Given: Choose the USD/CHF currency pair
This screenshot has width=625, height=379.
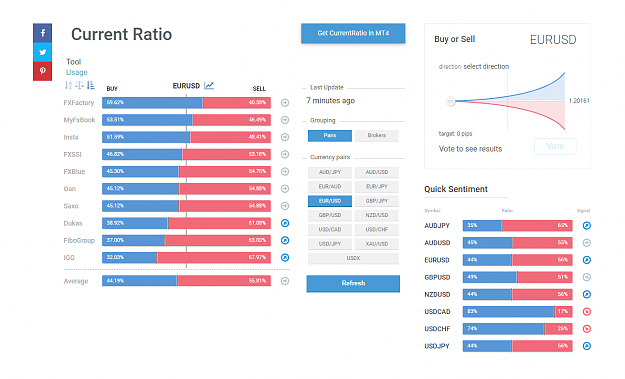Looking at the screenshot, I should (377, 230).
